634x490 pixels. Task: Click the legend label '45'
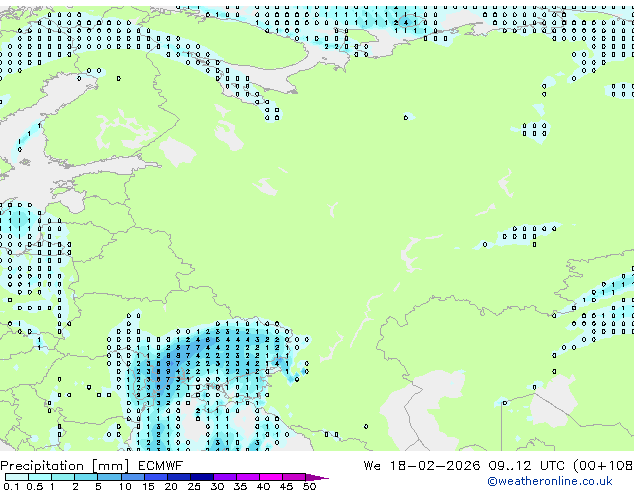[x=286, y=486]
